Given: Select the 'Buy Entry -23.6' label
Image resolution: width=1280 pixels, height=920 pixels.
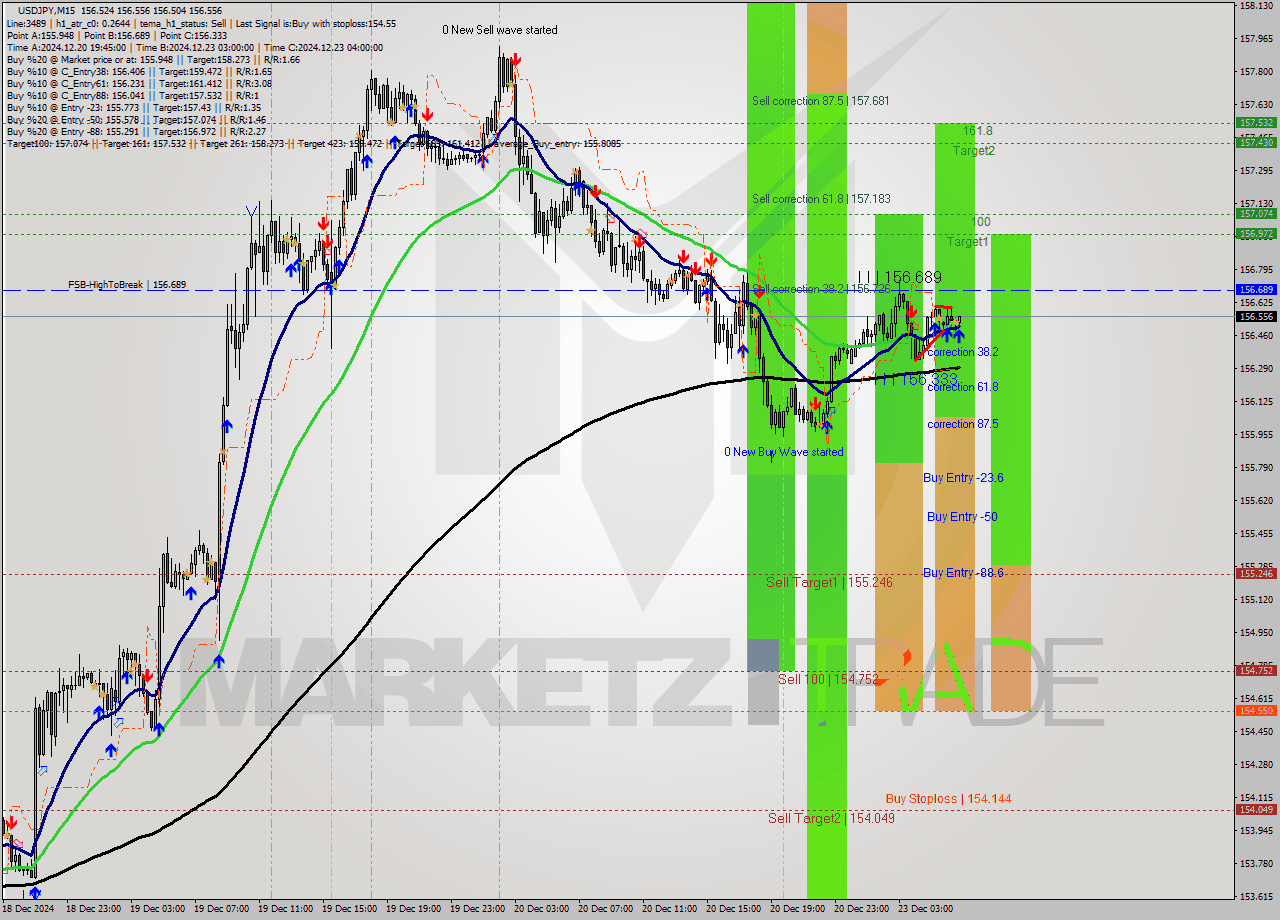Looking at the screenshot, I should pyautogui.click(x=963, y=478).
